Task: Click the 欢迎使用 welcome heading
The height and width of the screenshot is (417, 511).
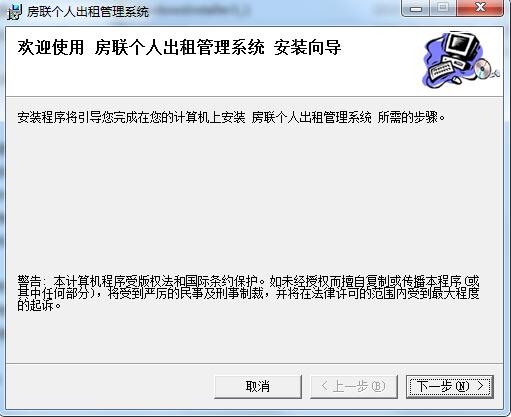Action: (51, 47)
